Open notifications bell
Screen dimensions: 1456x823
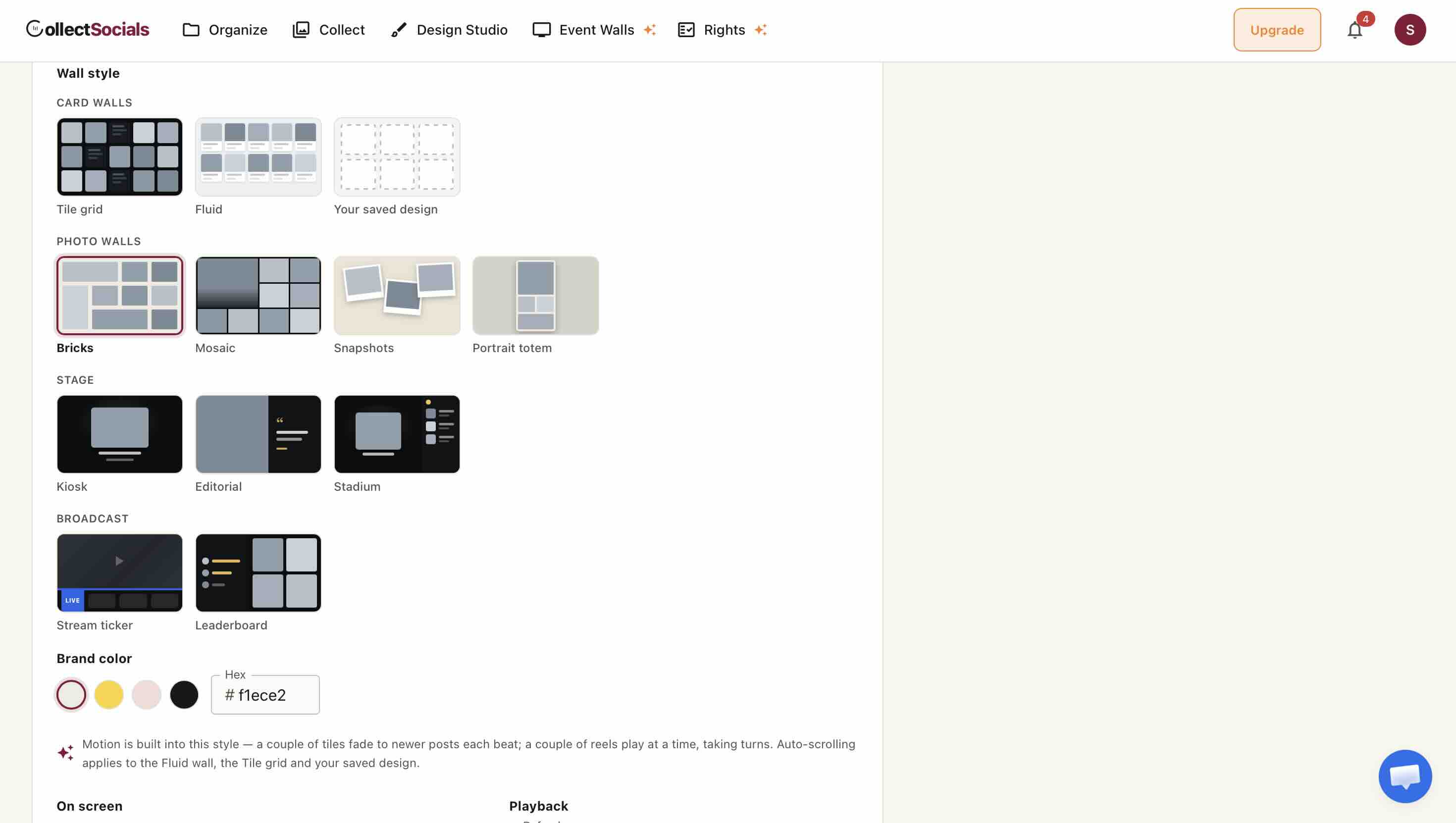[x=1355, y=31]
